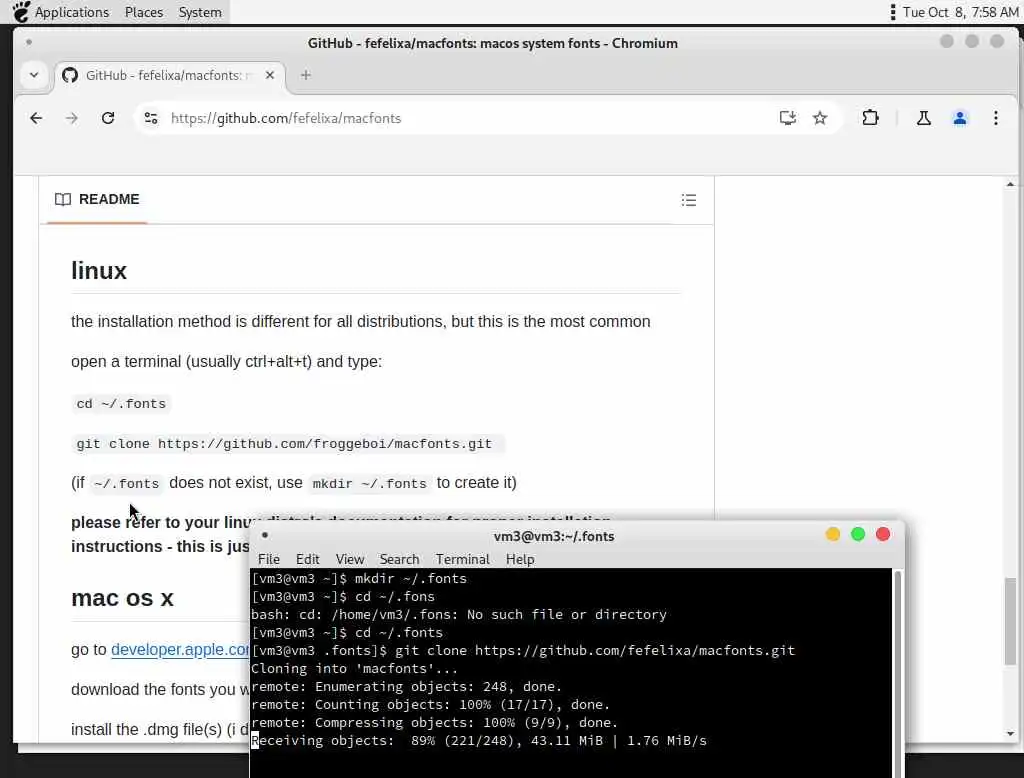The image size is (1024, 778).
Task: Click the scroll down arrow in Chromium
Action: pyautogui.click(x=1010, y=734)
